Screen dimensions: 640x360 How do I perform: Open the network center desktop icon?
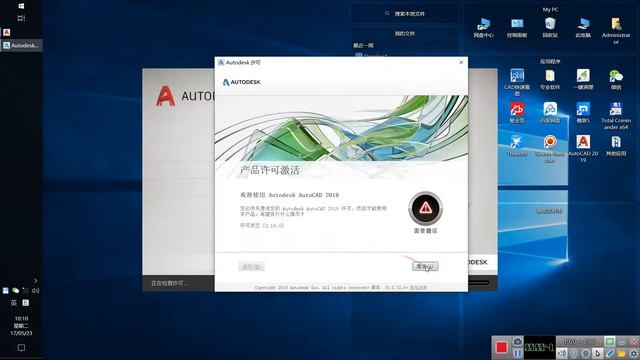pos(484,28)
